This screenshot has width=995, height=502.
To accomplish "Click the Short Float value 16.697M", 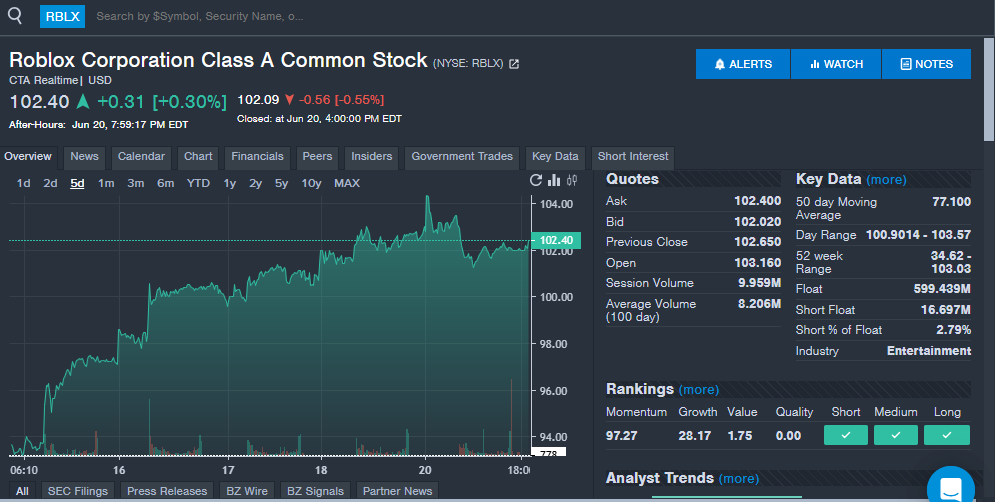I will tap(946, 310).
